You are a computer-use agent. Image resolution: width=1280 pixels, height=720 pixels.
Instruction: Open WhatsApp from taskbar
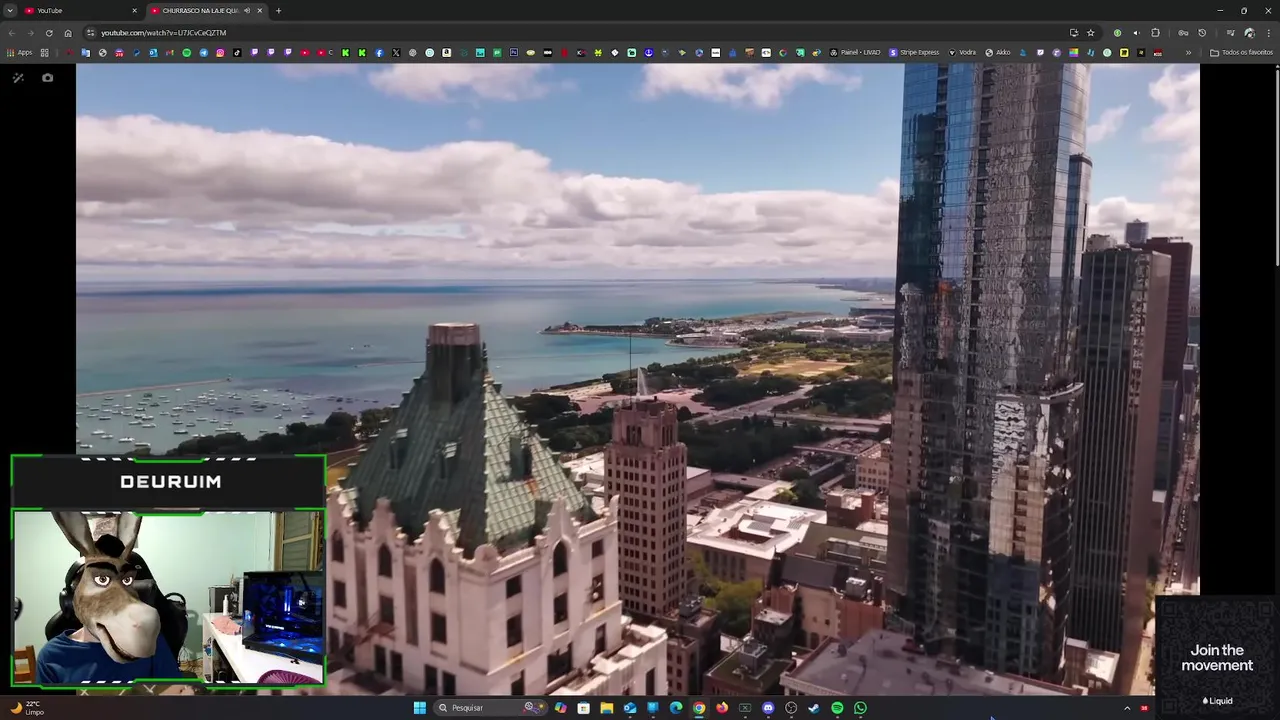pos(860,708)
